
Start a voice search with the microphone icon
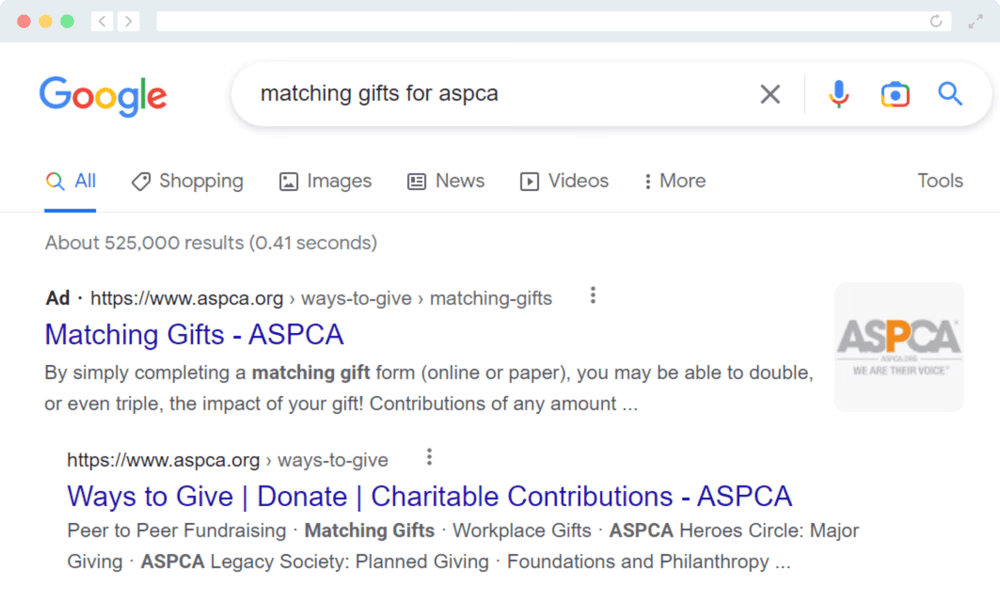[838, 93]
